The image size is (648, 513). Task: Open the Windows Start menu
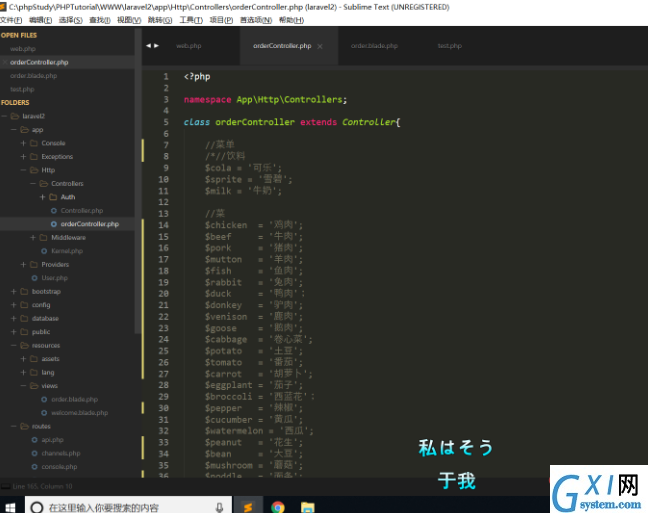point(10,507)
